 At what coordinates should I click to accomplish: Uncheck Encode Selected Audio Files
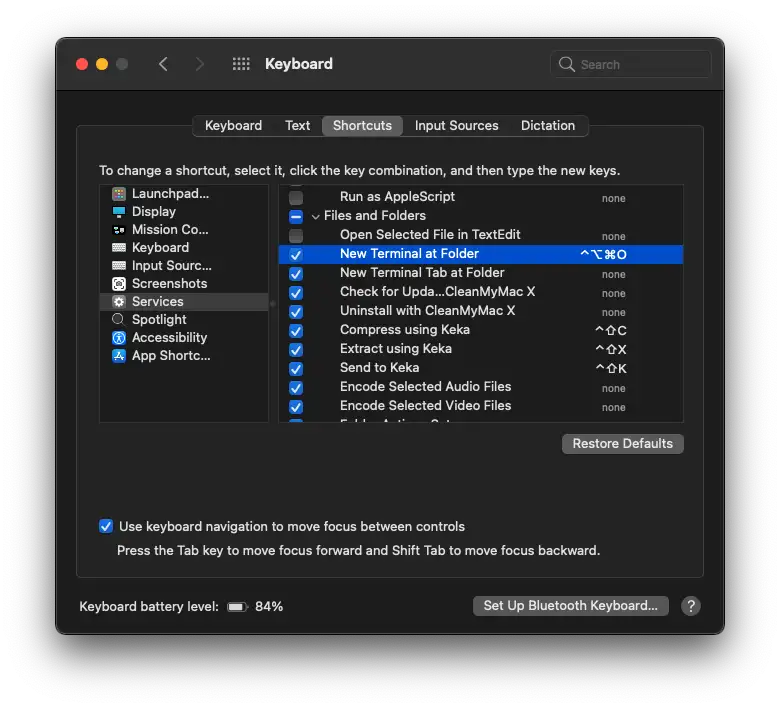296,388
